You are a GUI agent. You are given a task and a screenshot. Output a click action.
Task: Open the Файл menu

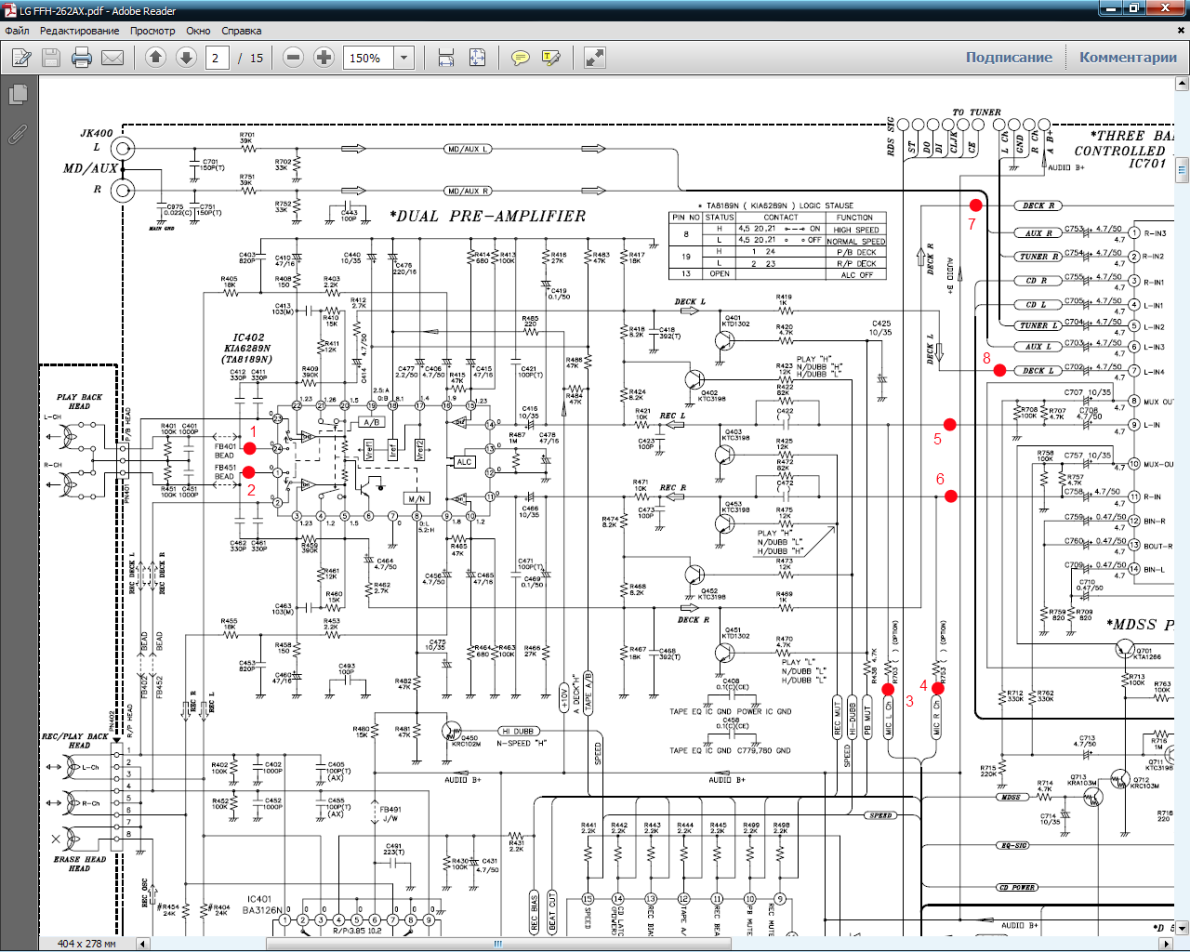16,31
